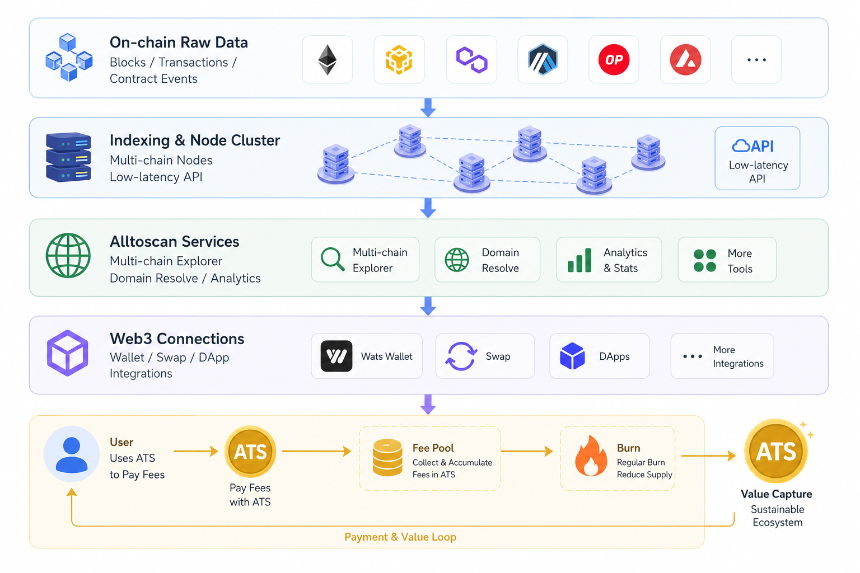Select the BNB Chain cube icon
The height and width of the screenshot is (573, 860).
coord(399,60)
